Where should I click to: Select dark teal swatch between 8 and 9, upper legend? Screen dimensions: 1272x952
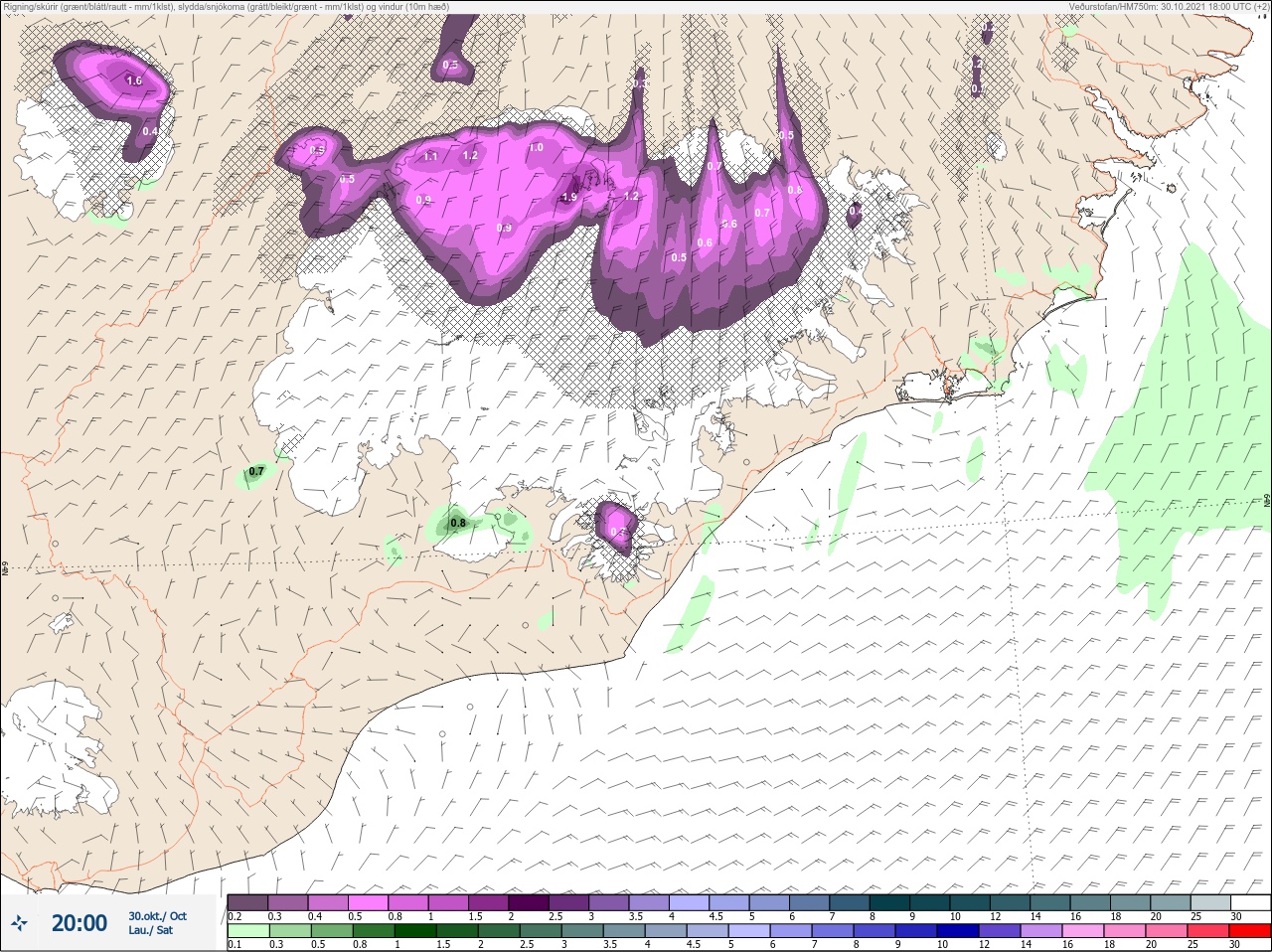891,901
